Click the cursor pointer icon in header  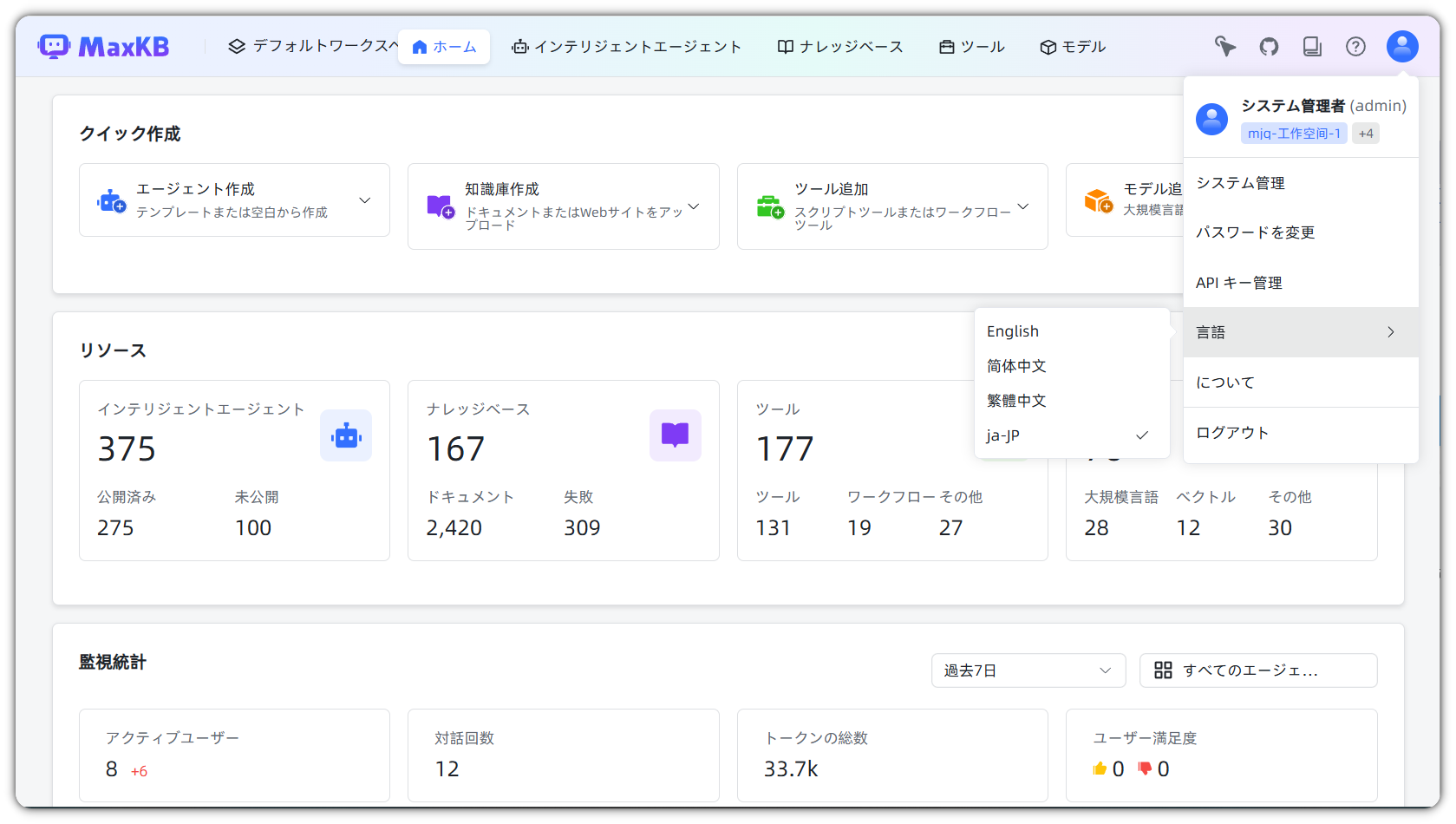pyautogui.click(x=1225, y=46)
